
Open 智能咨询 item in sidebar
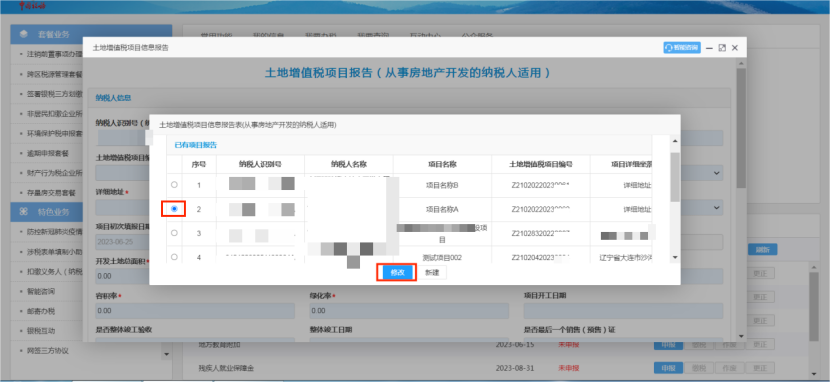41,292
